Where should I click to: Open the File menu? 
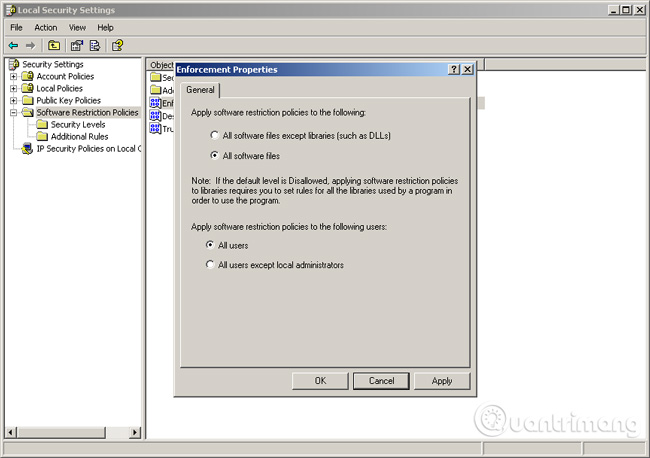pyautogui.click(x=17, y=27)
